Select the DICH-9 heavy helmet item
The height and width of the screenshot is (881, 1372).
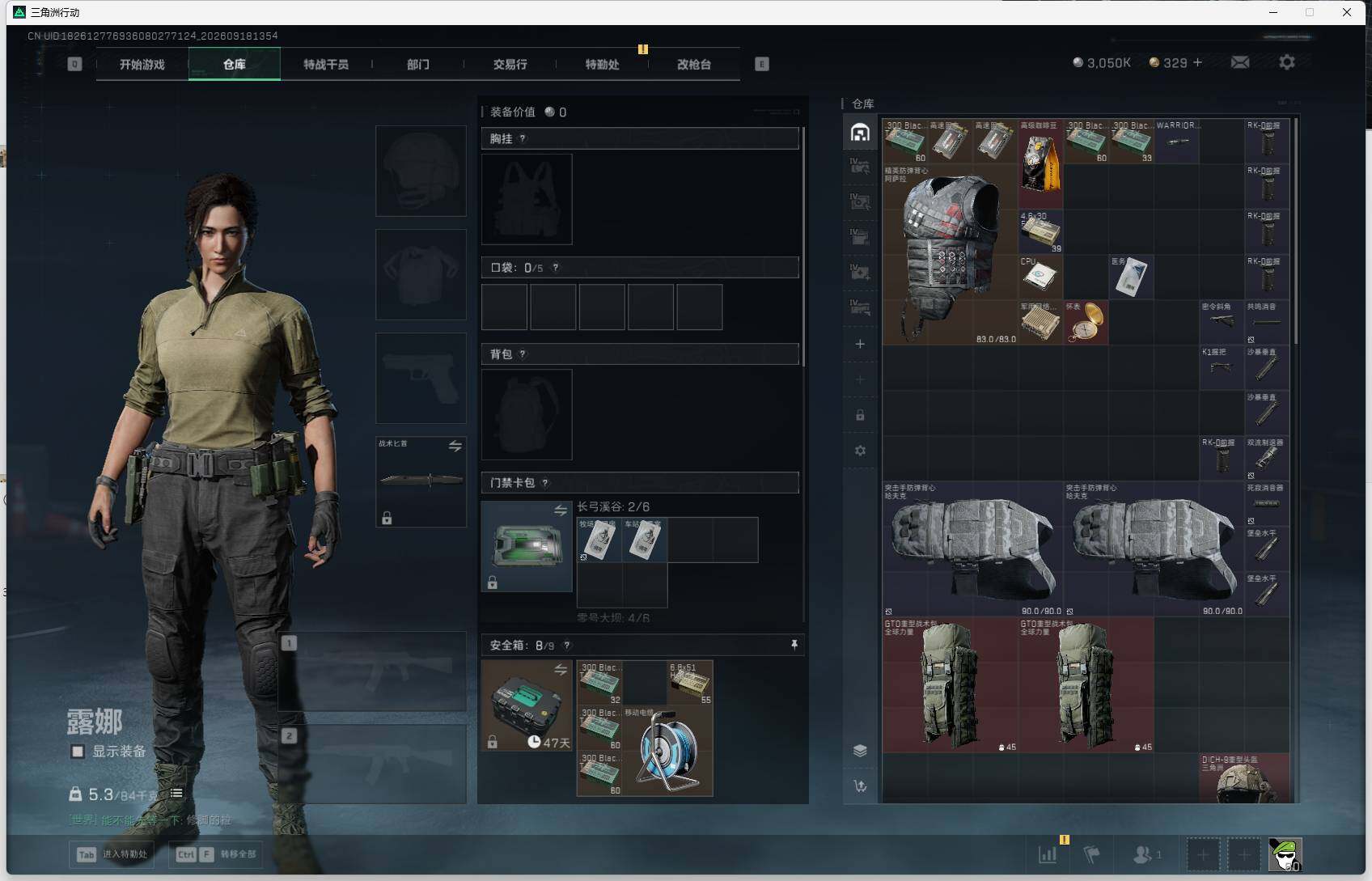1244,778
